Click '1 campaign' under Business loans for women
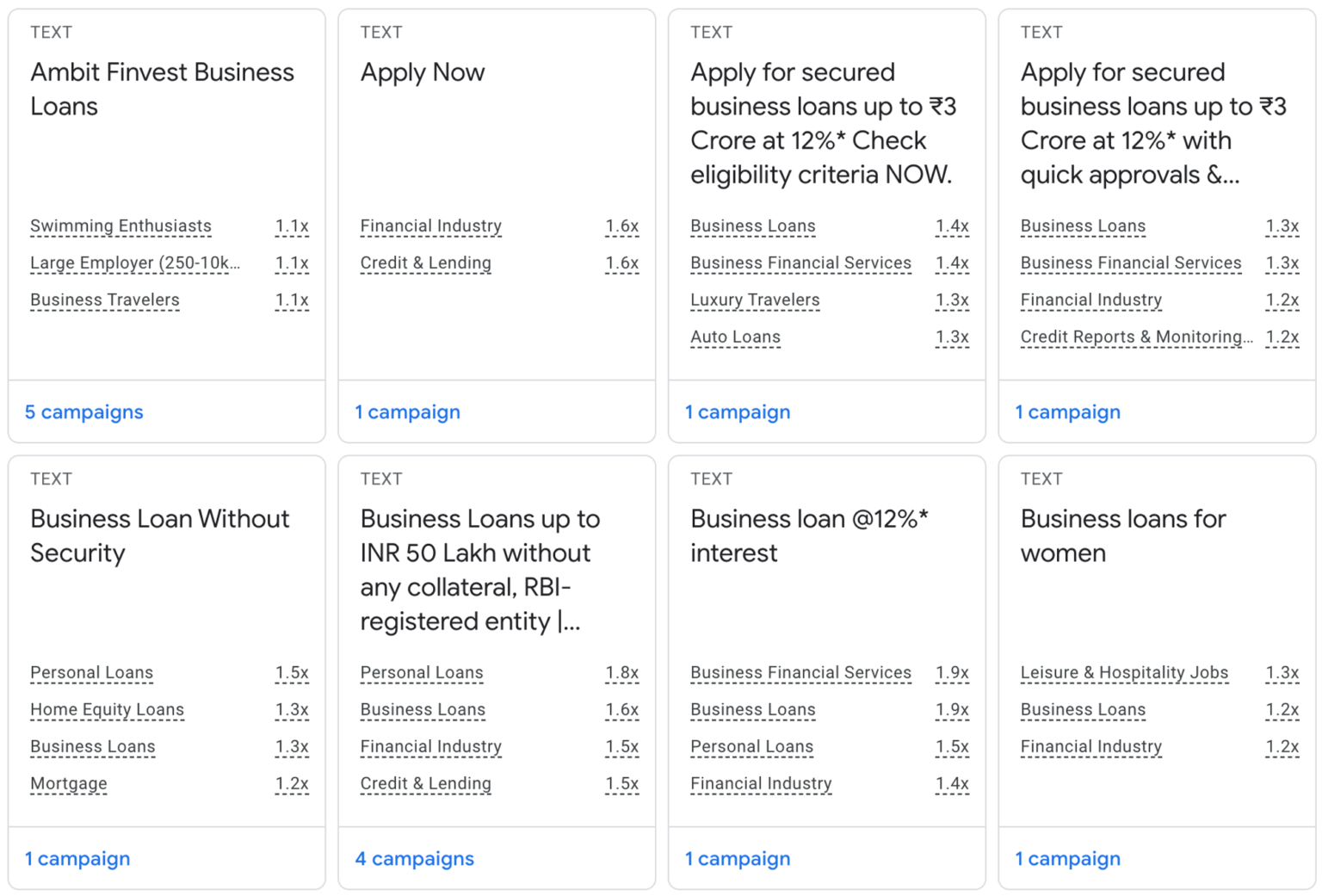Image resolution: width=1322 pixels, height=896 pixels. (1067, 859)
